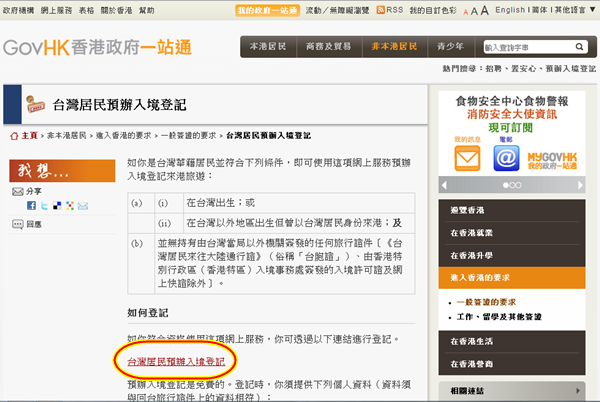Open 一般簽證的要求 sidebar sub-link
This screenshot has width=600, height=402.
click(486, 302)
